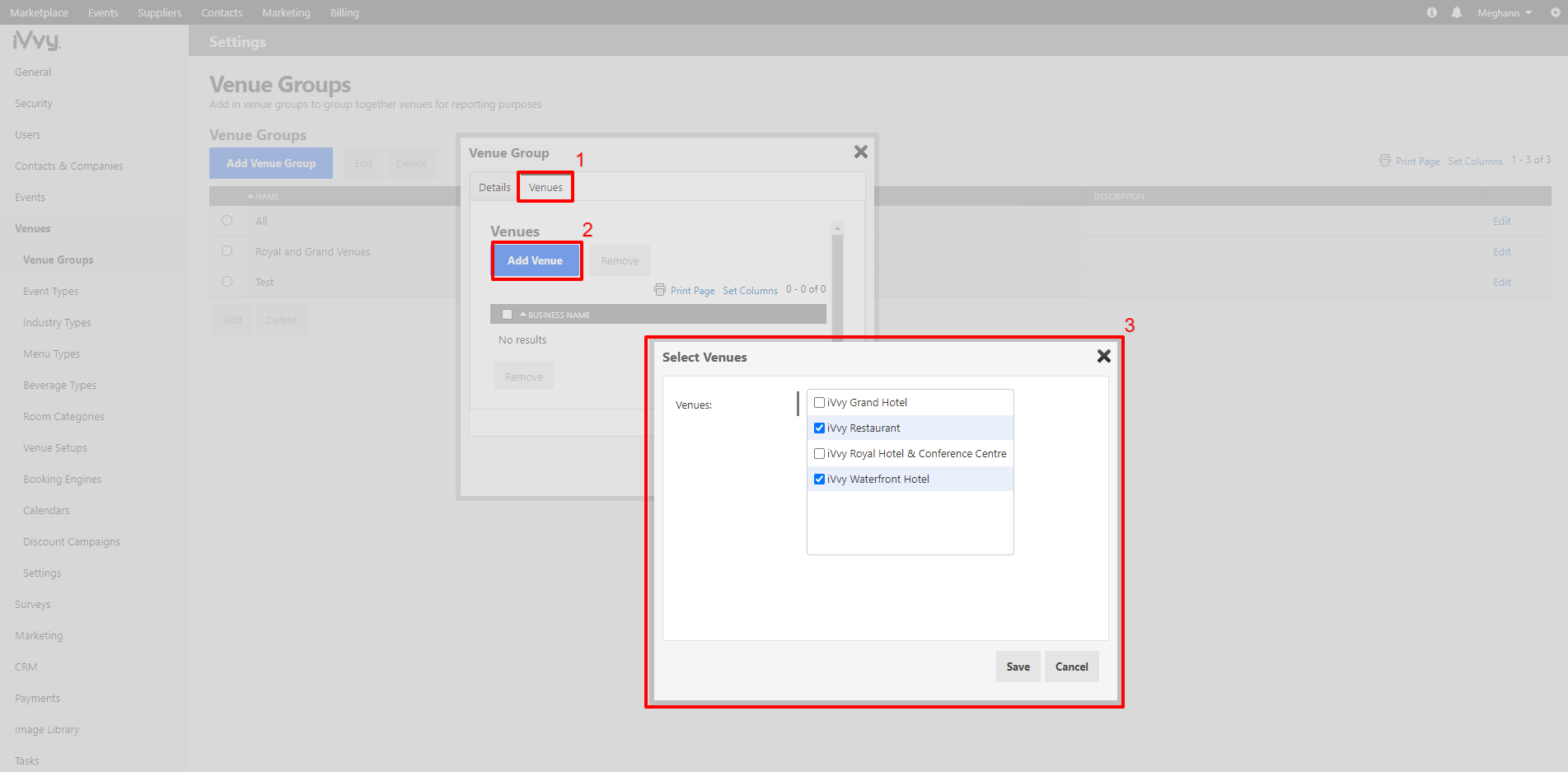Screen dimensions: 1568x772
Task: Open Industry Types in the sidebar
Action: pos(57,322)
